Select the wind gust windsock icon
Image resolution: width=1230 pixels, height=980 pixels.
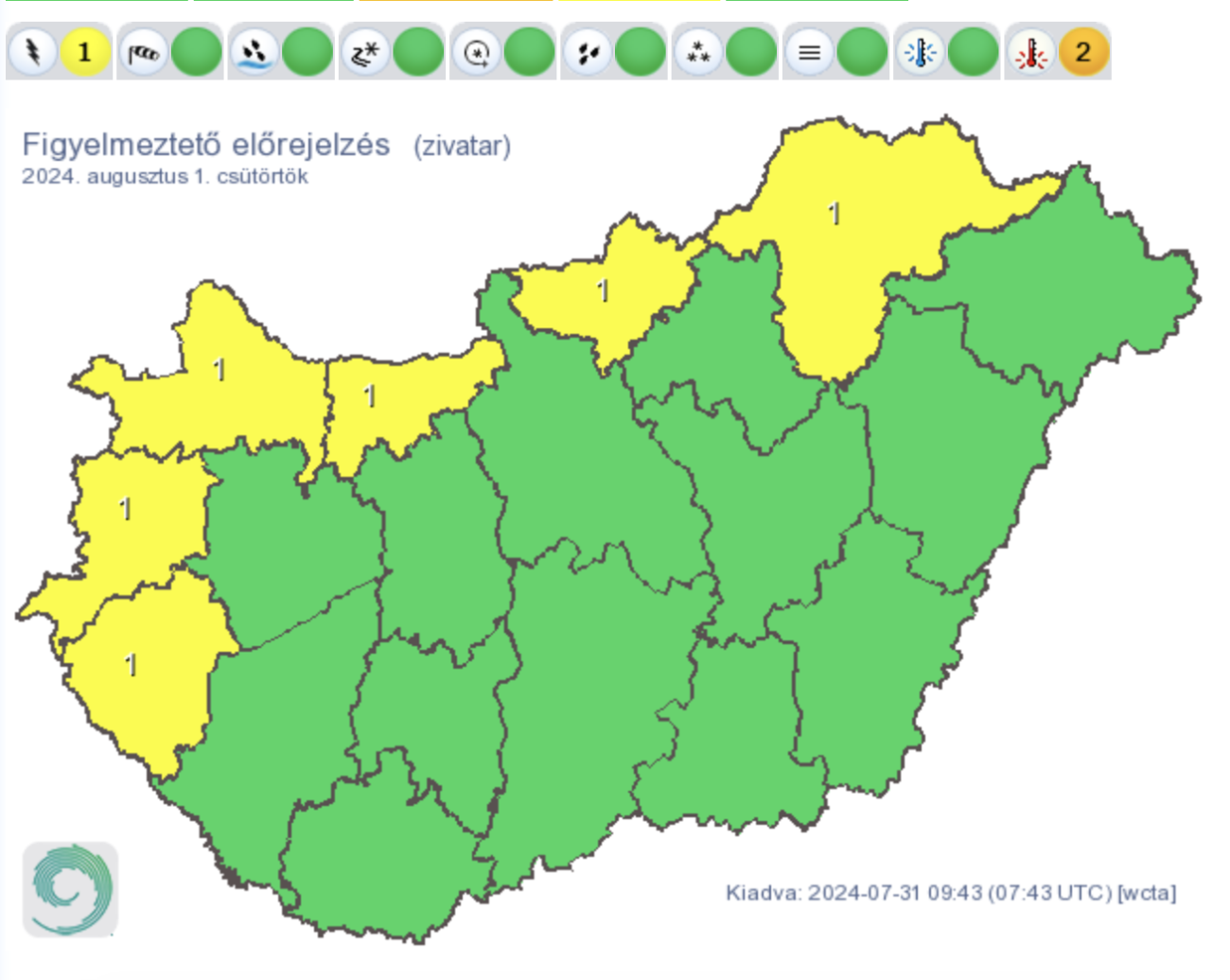[x=144, y=52]
